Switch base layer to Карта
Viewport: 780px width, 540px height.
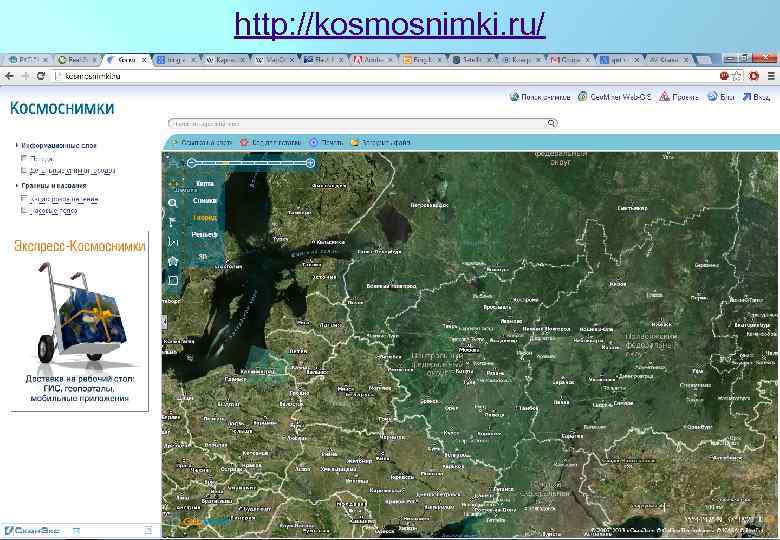point(204,183)
